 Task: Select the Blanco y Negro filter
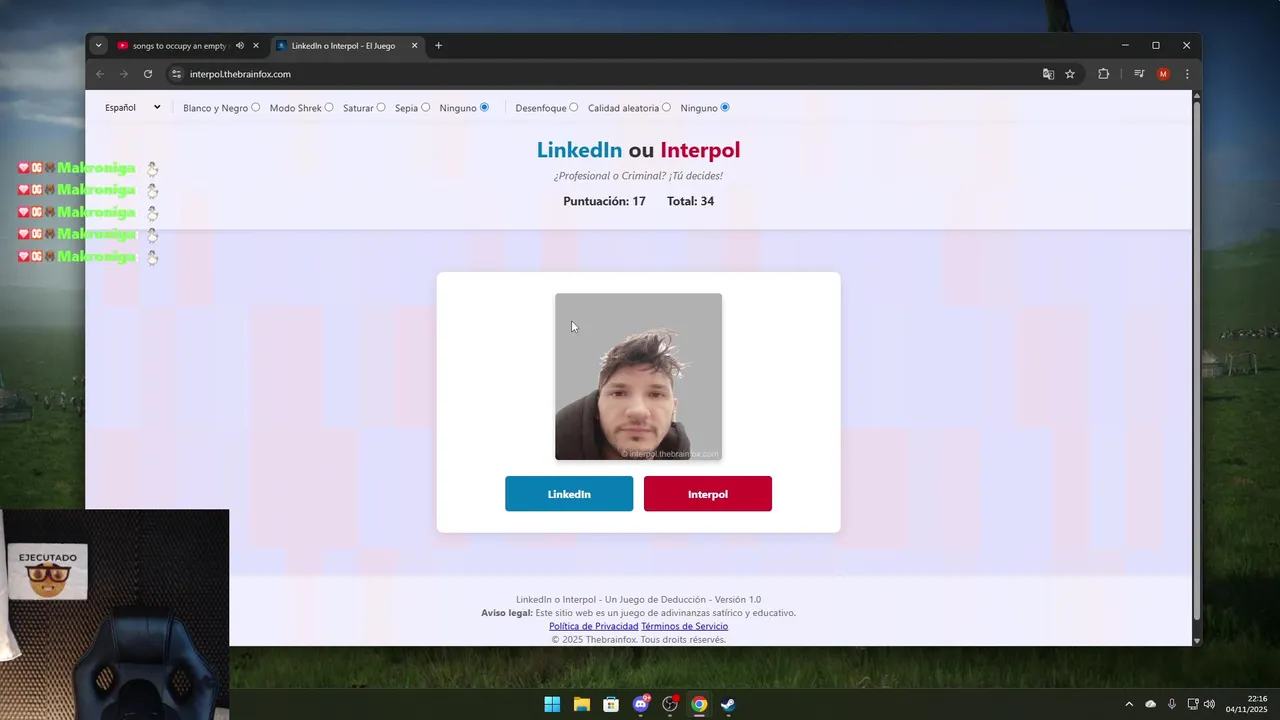[256, 107]
